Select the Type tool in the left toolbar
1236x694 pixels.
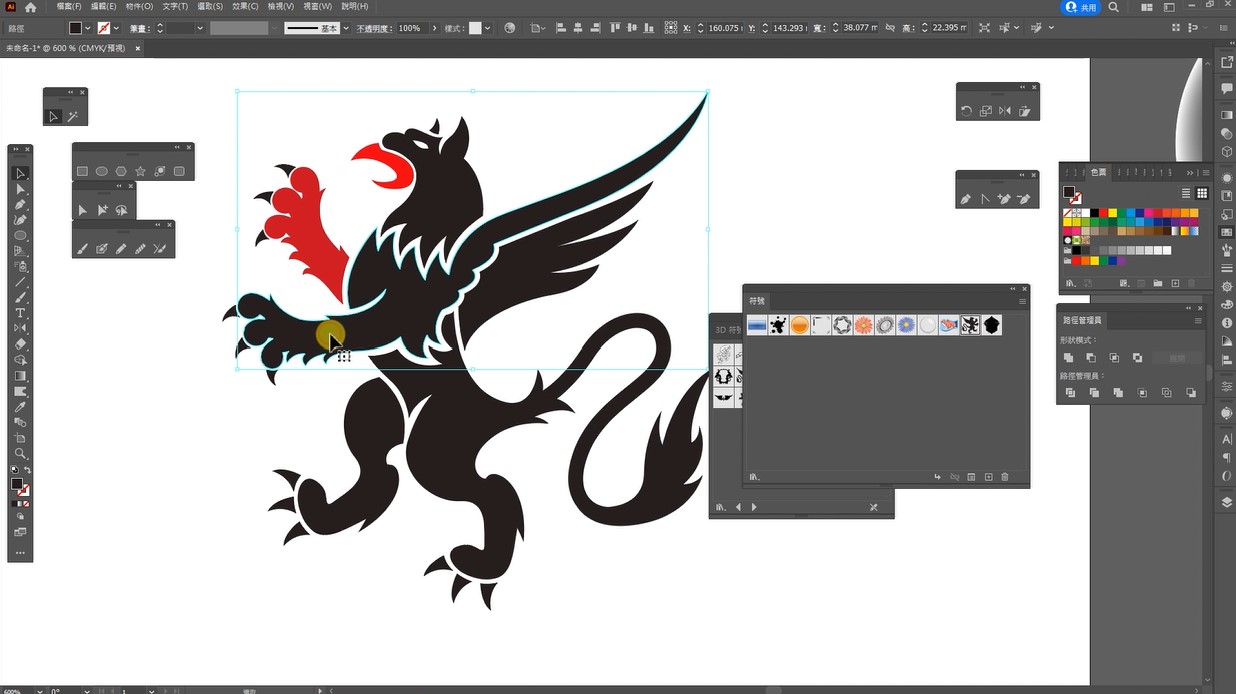tap(20, 313)
